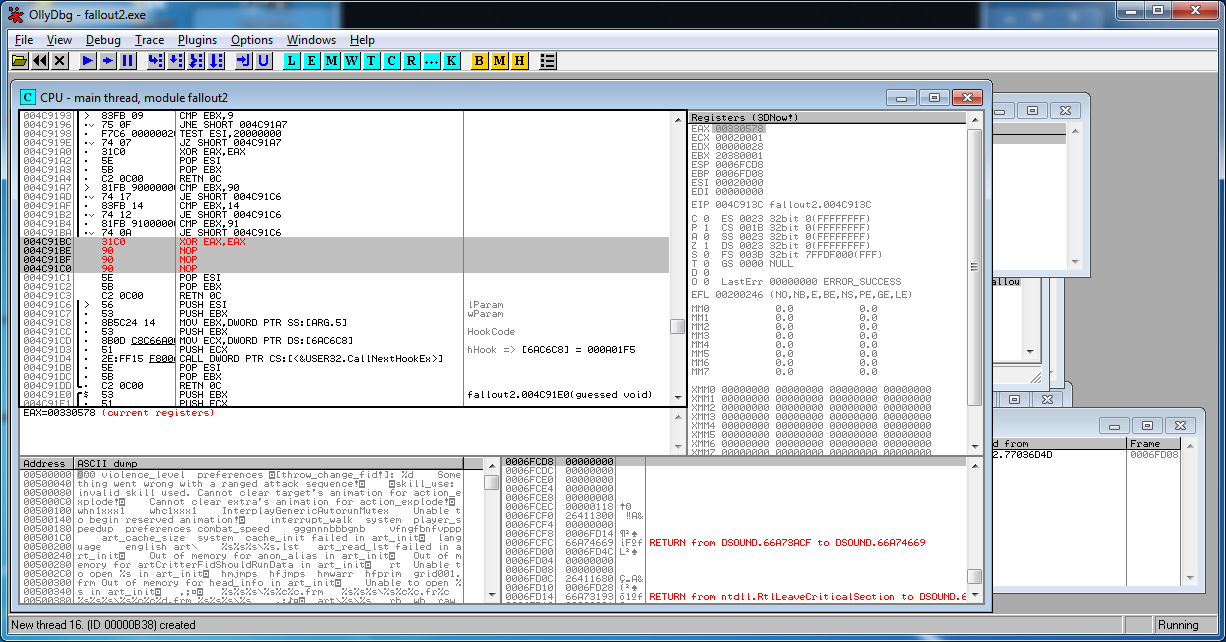Click the Execute till user code U icon

pyautogui.click(x=263, y=61)
